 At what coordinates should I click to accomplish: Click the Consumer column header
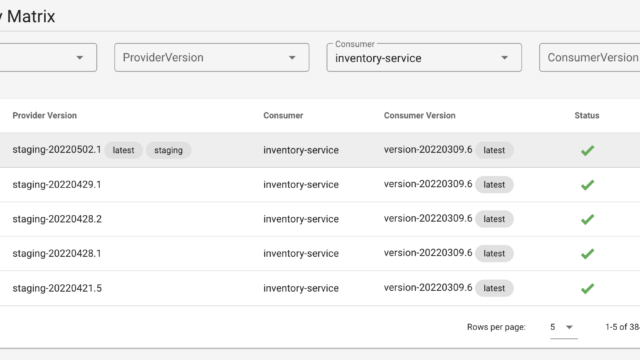pyautogui.click(x=283, y=116)
